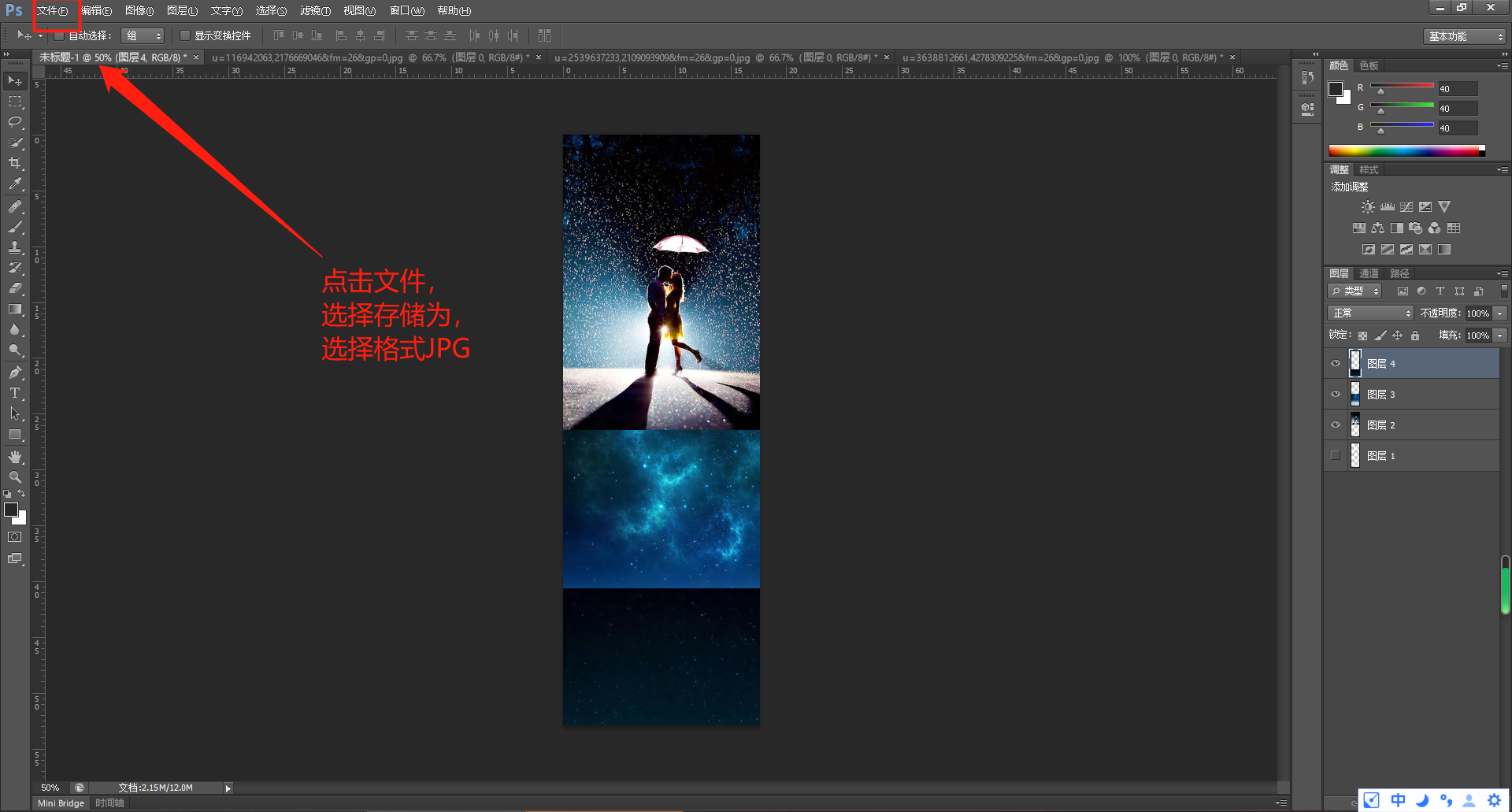Click the Mini Bridge button
This screenshot has width=1512, height=812.
point(59,803)
